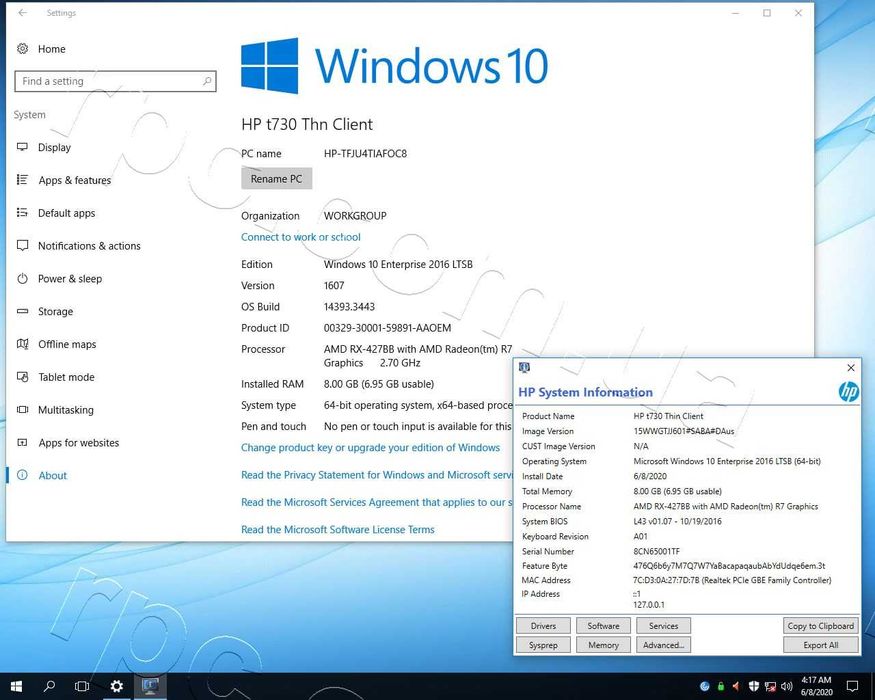The height and width of the screenshot is (700, 875).
Task: Click Install Date value in HP System Information
Action: pos(650,476)
